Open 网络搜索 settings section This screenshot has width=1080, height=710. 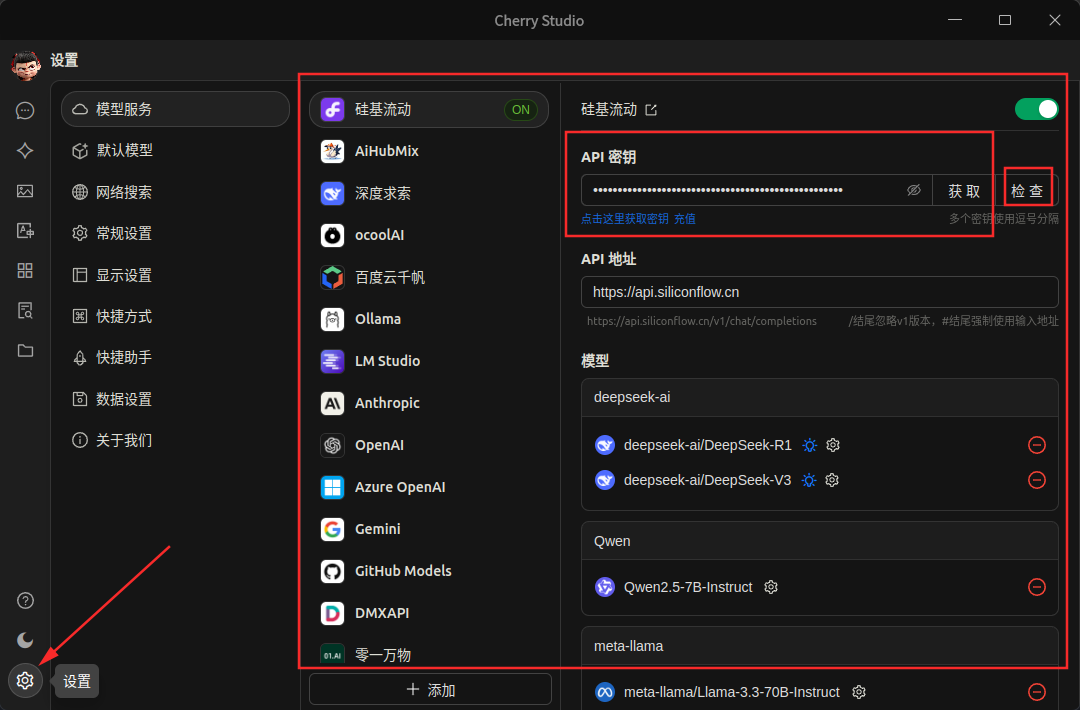click(175, 191)
